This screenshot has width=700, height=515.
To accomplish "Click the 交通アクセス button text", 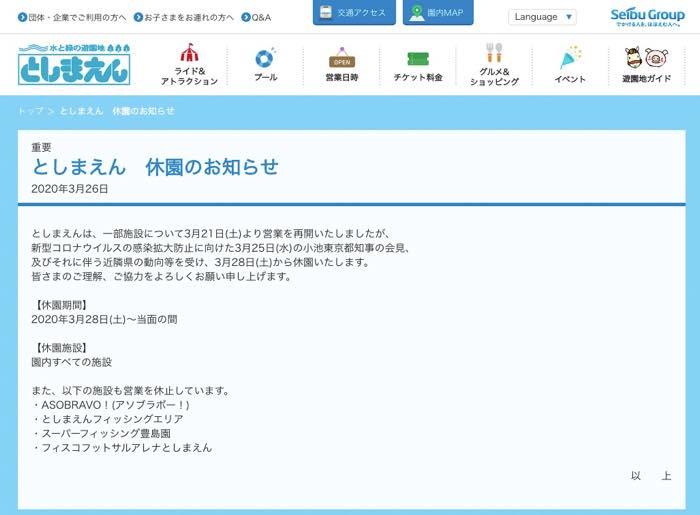I will [361, 13].
